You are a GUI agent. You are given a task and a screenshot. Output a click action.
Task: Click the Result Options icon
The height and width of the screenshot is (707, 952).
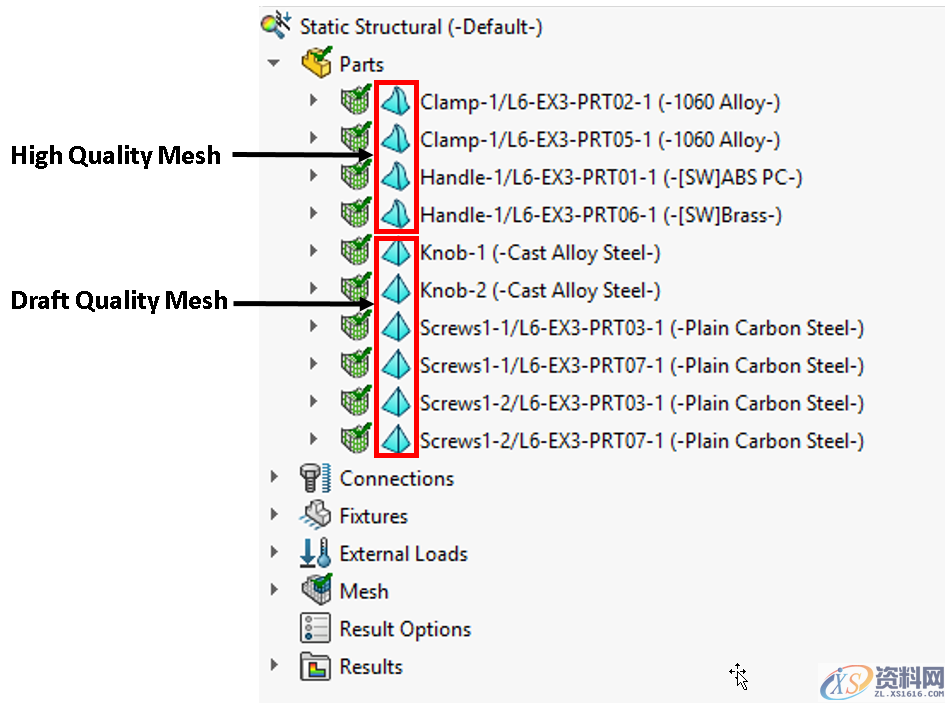click(316, 628)
